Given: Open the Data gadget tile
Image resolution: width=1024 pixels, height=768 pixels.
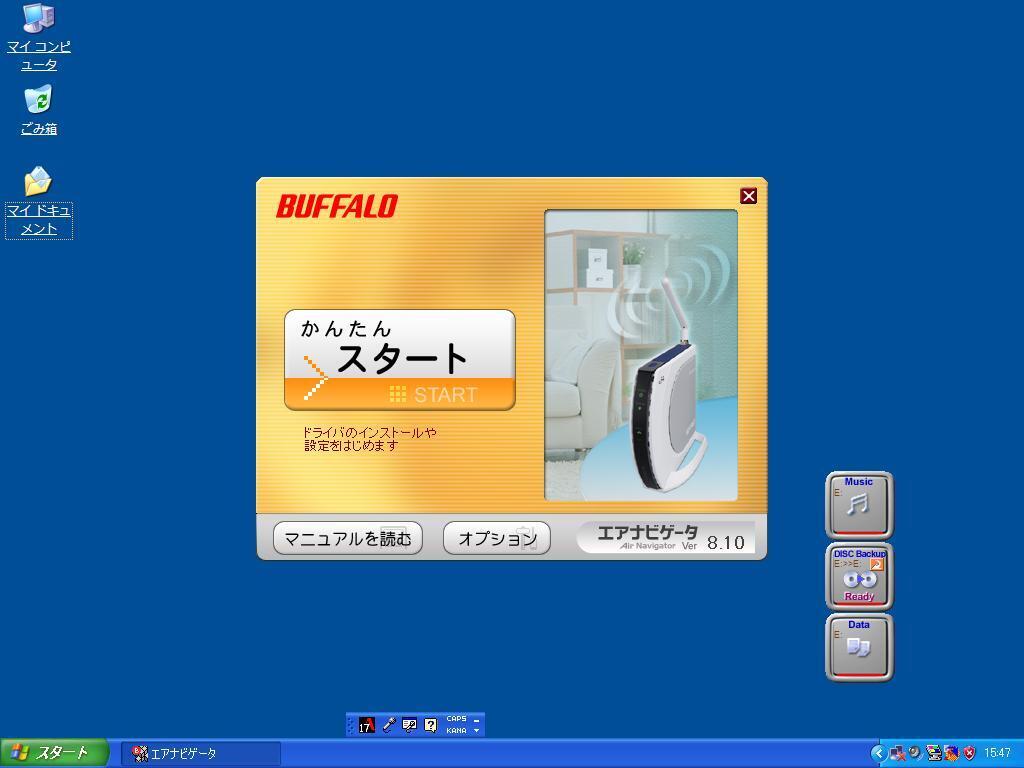Looking at the screenshot, I should pos(858,647).
